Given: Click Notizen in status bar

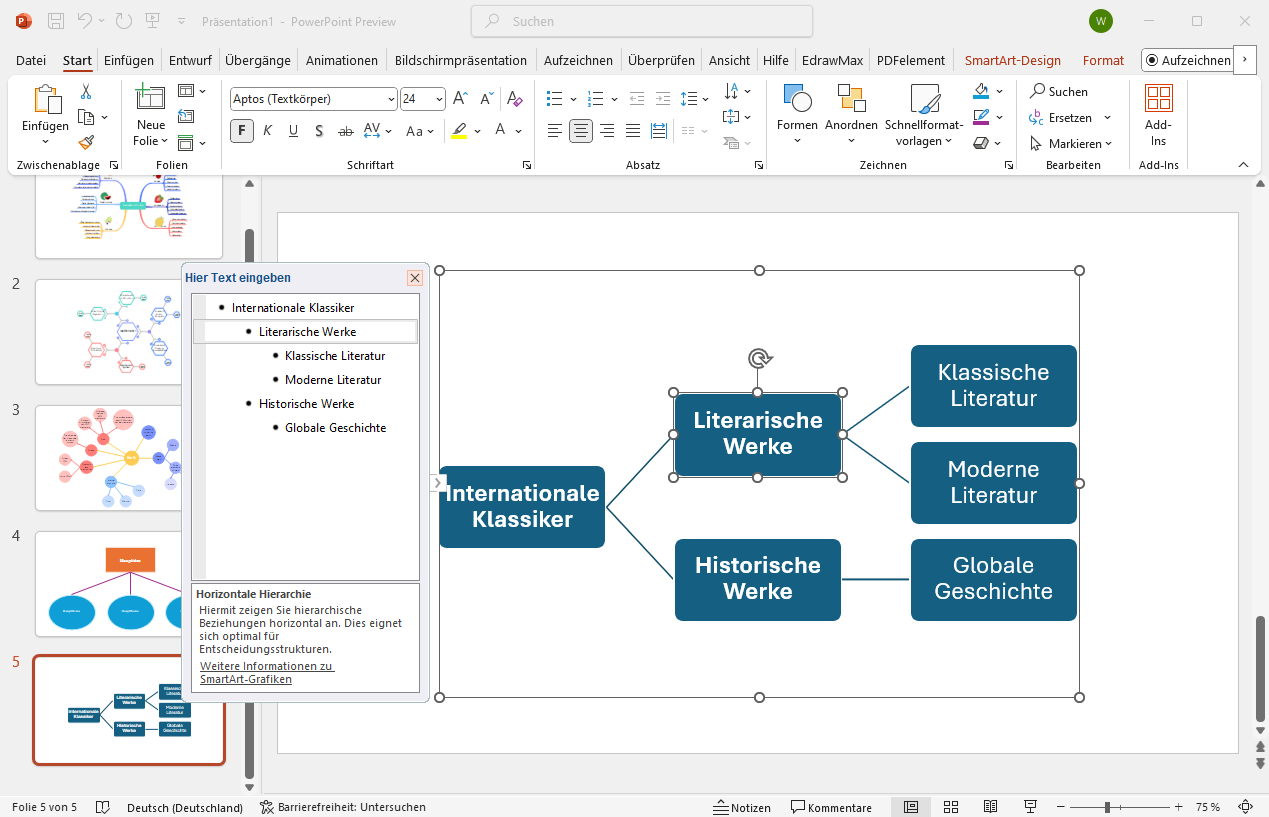Looking at the screenshot, I should [x=742, y=807].
